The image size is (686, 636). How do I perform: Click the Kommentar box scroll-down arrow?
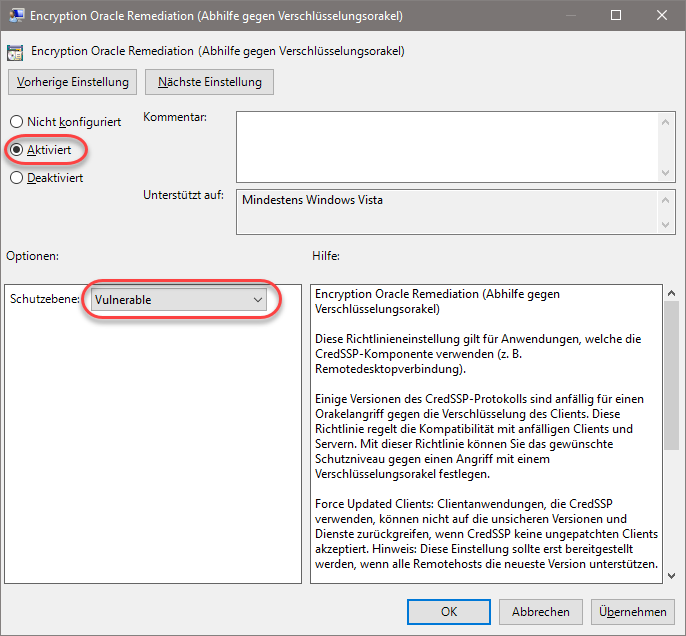(x=666, y=172)
